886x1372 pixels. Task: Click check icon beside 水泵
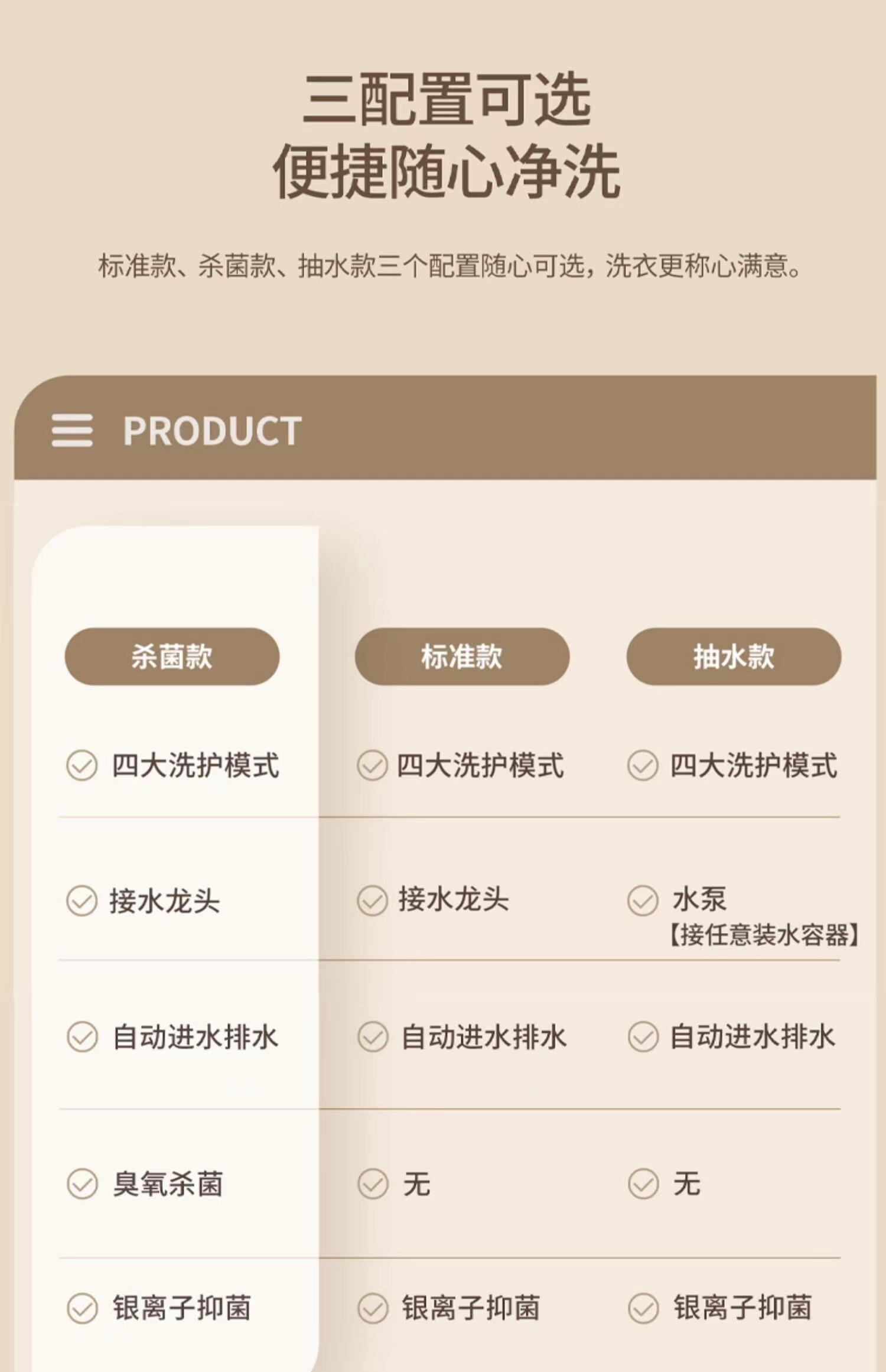(x=643, y=900)
